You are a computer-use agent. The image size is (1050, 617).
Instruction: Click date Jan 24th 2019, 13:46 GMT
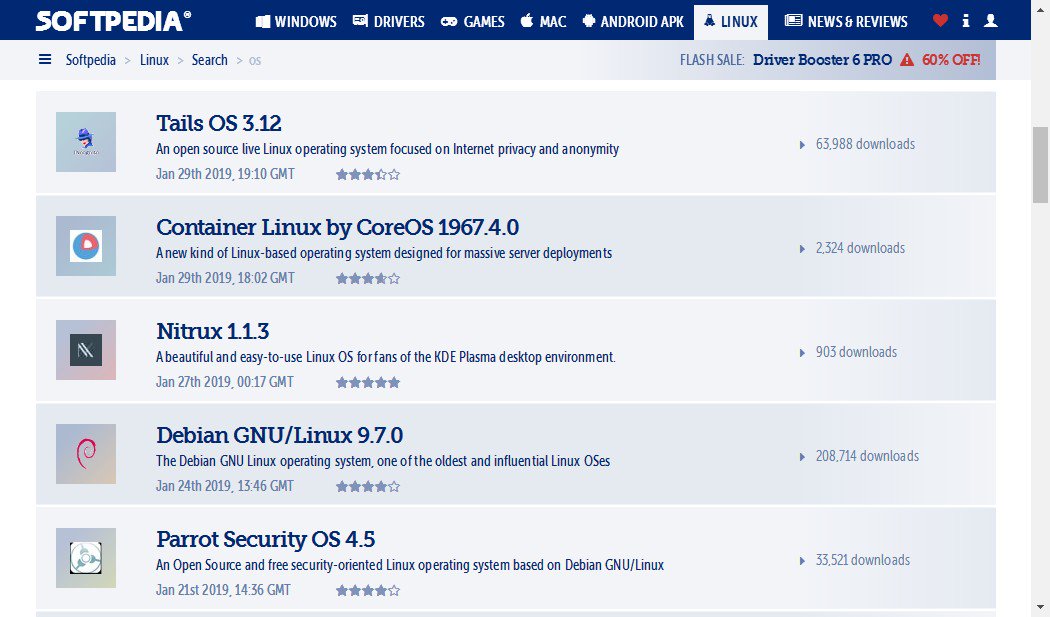(224, 486)
